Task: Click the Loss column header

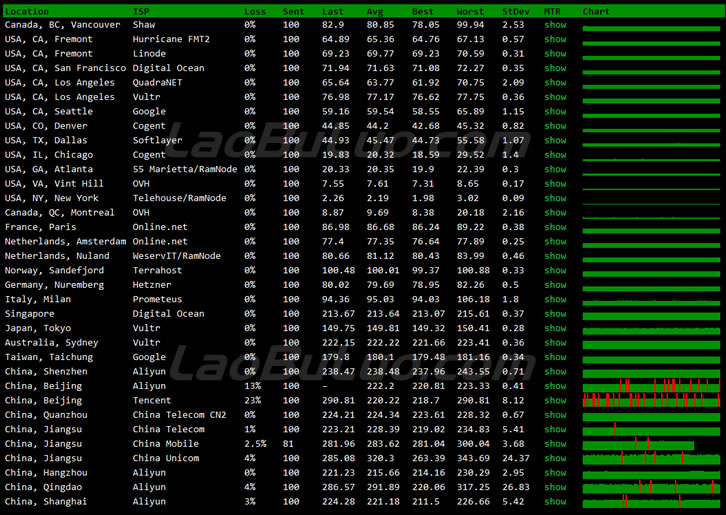Action: (255, 12)
